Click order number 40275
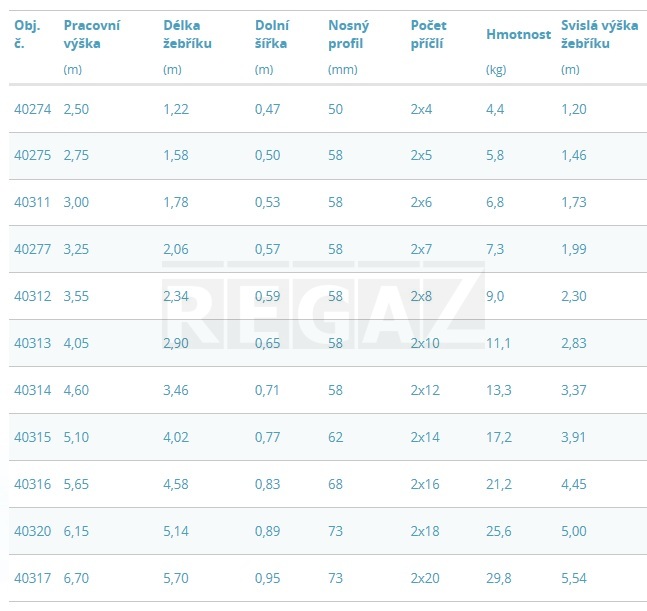 [33, 156]
